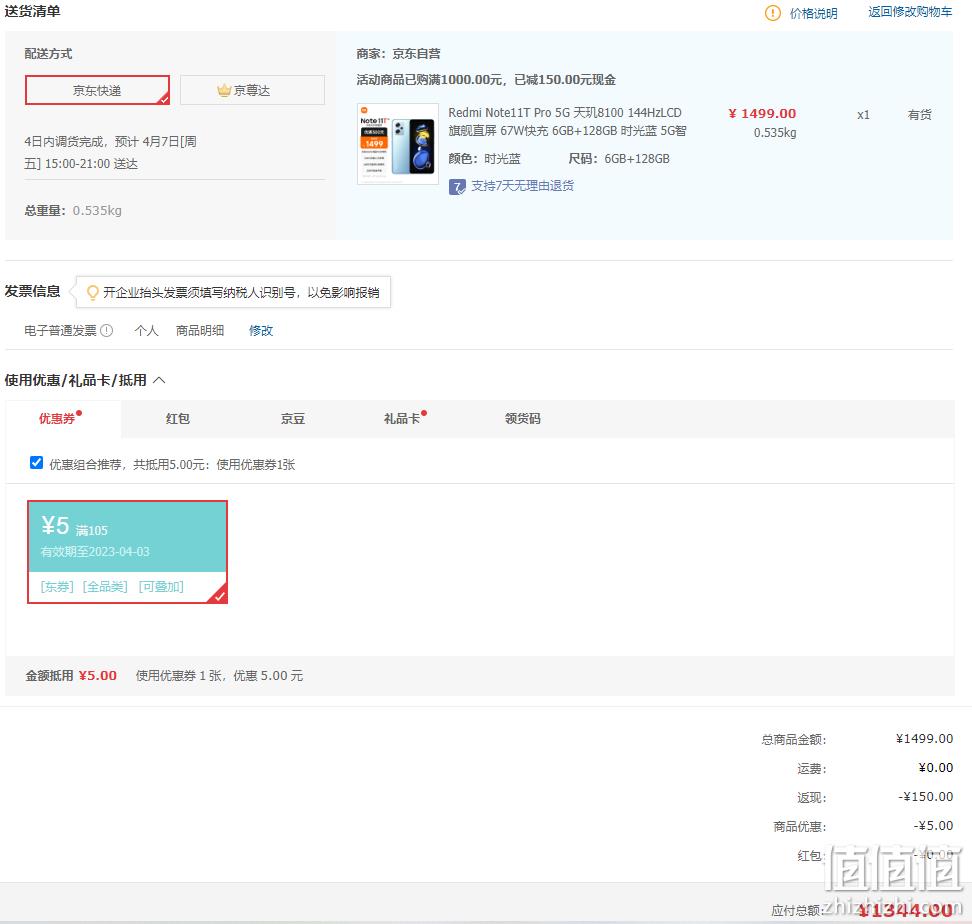Open the 价格说明 link

[x=813, y=14]
